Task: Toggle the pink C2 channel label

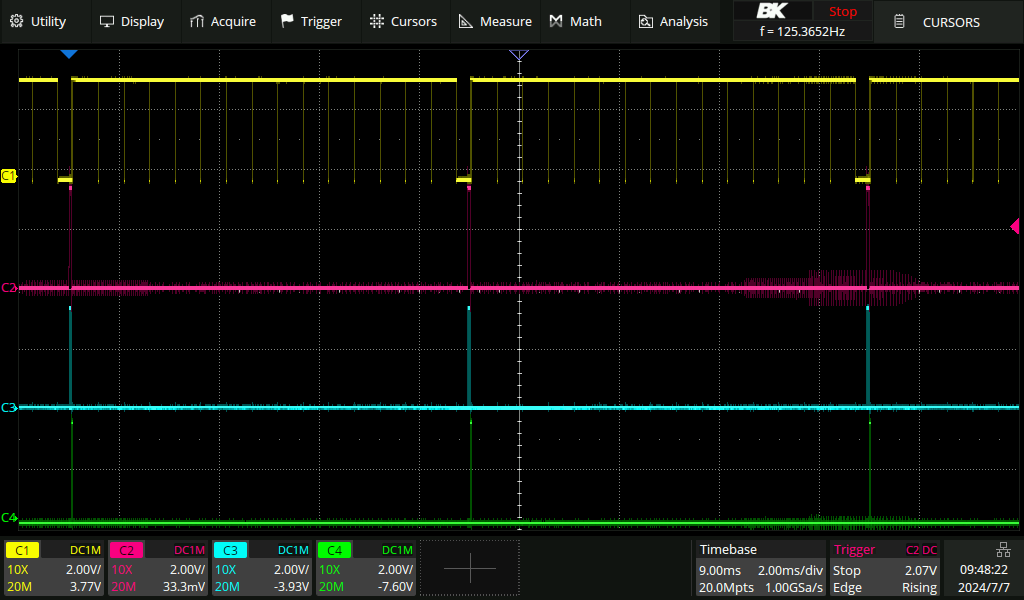Action: pyautogui.click(x=126, y=550)
